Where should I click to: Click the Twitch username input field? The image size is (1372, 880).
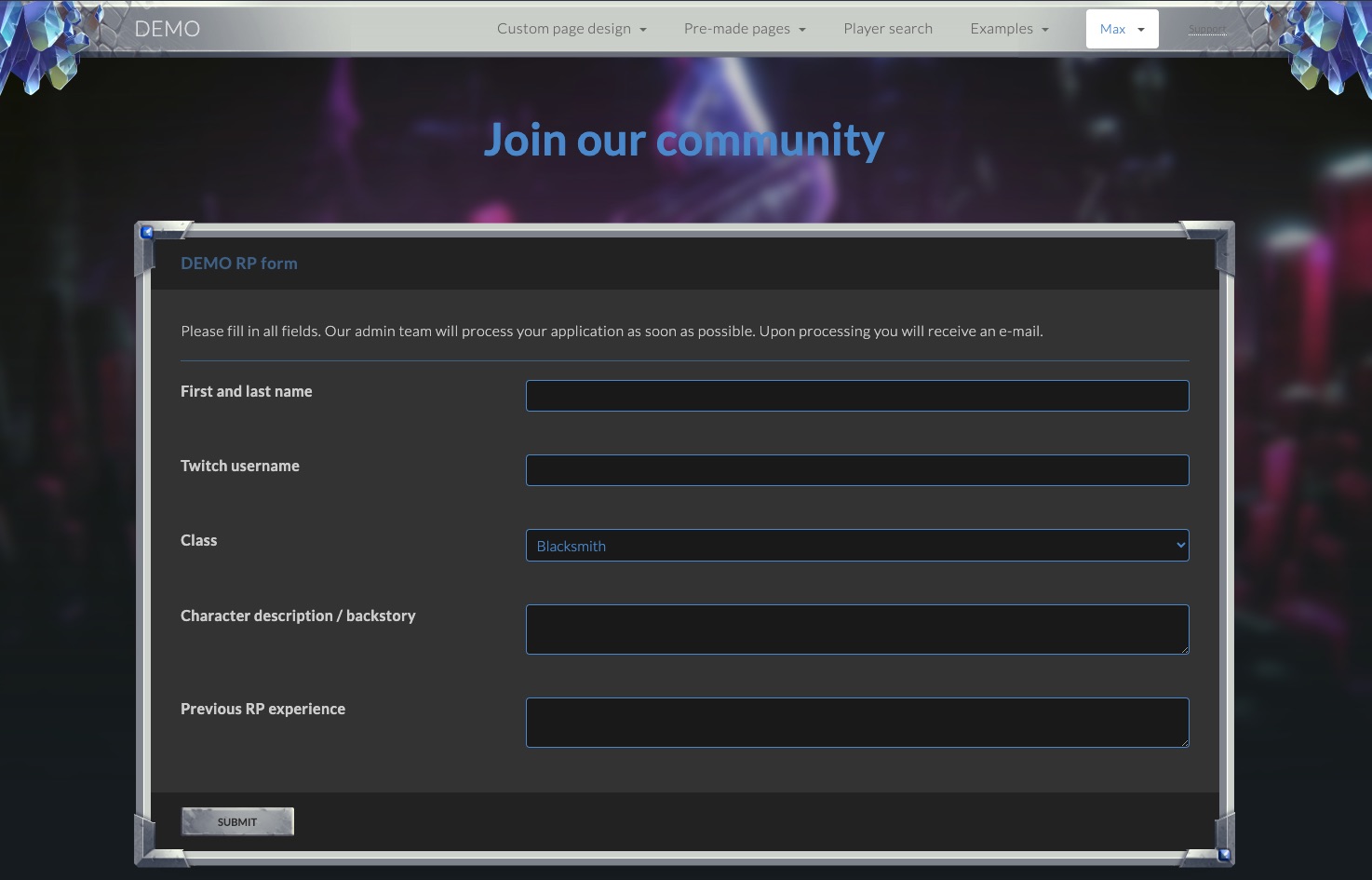coord(856,470)
